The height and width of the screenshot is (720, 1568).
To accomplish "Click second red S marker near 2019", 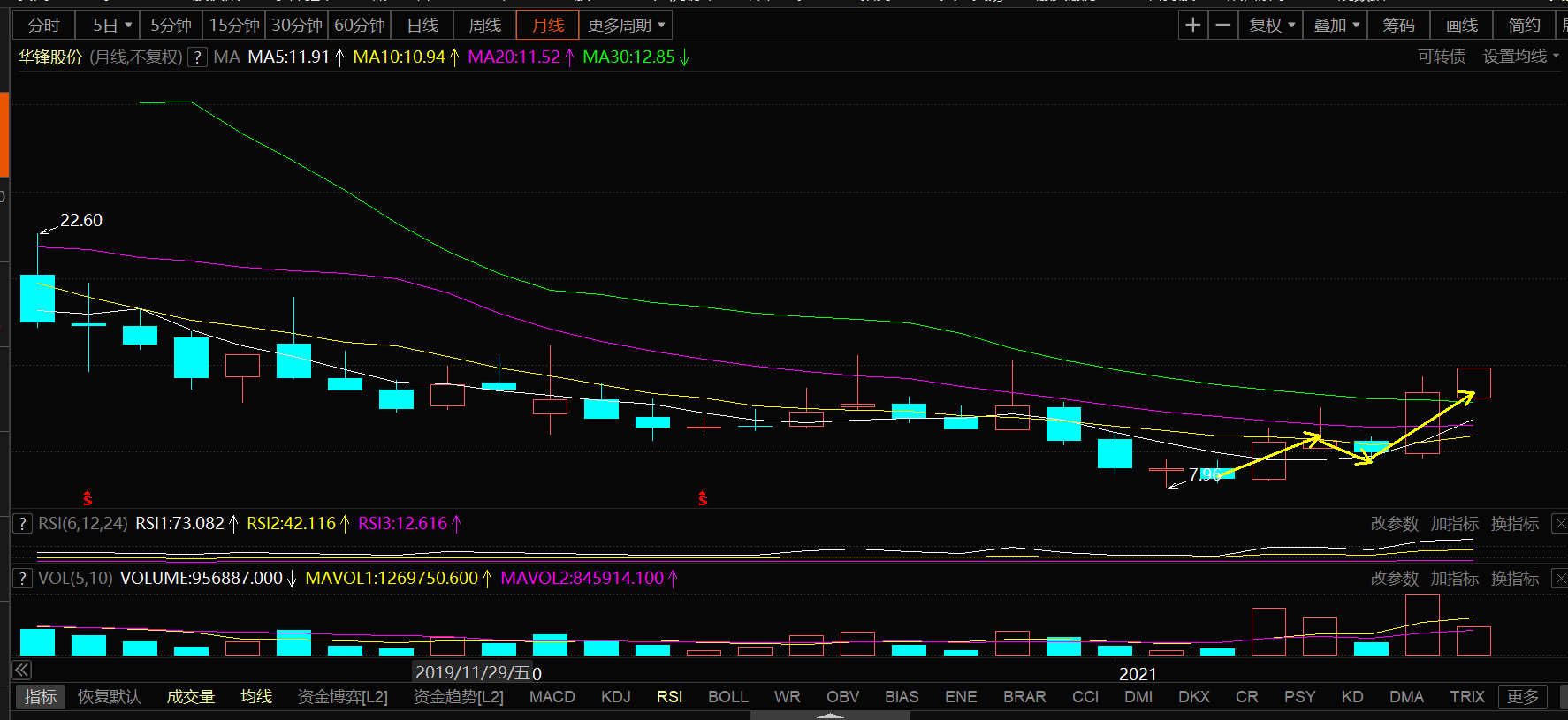I will point(703,499).
